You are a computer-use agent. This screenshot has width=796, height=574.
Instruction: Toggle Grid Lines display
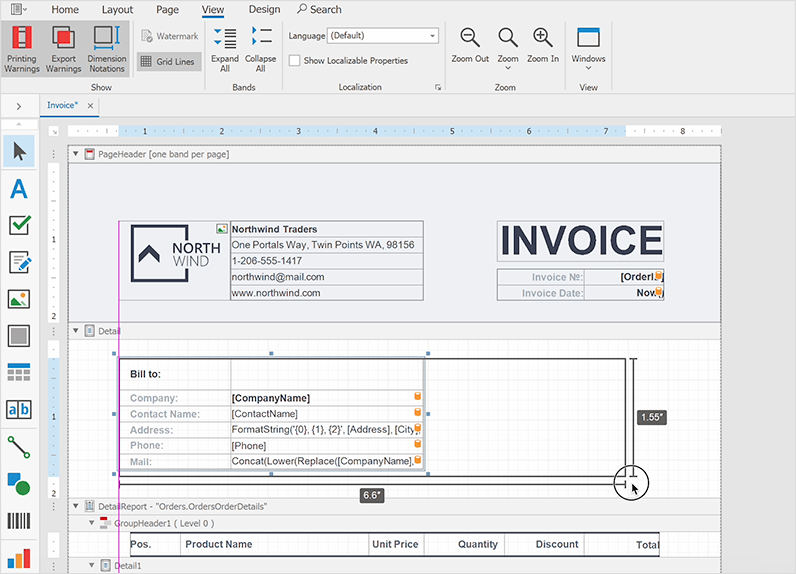168,62
